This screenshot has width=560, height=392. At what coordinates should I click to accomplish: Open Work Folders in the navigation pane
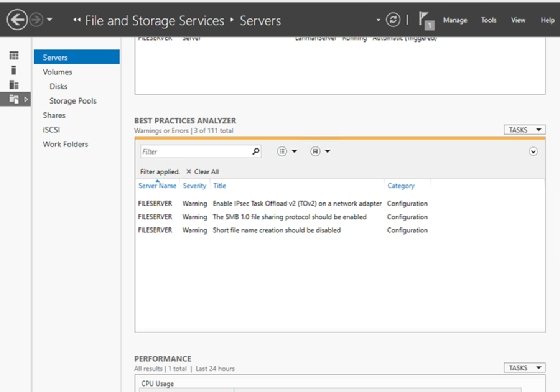point(65,144)
